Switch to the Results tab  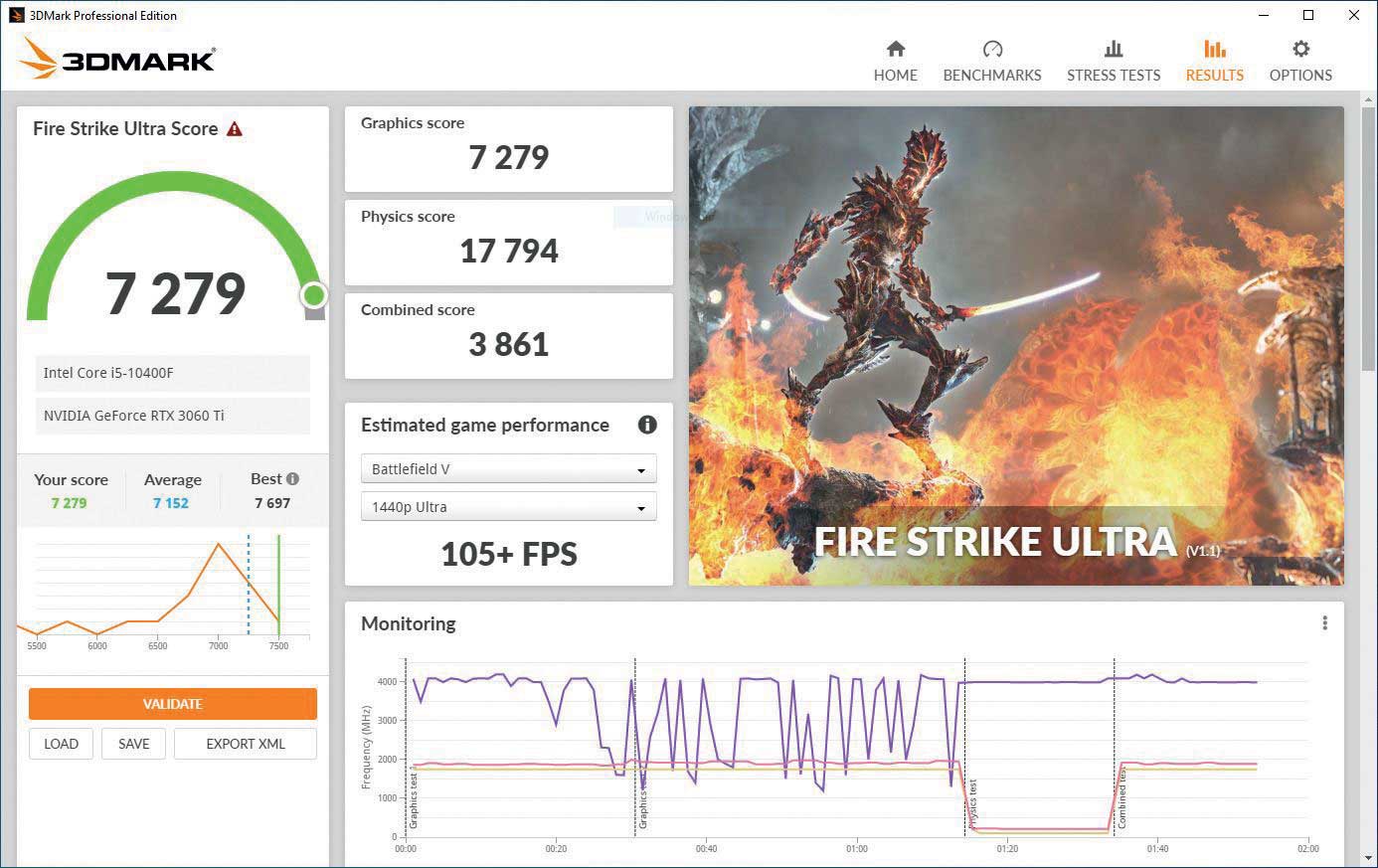pyautogui.click(x=1214, y=61)
